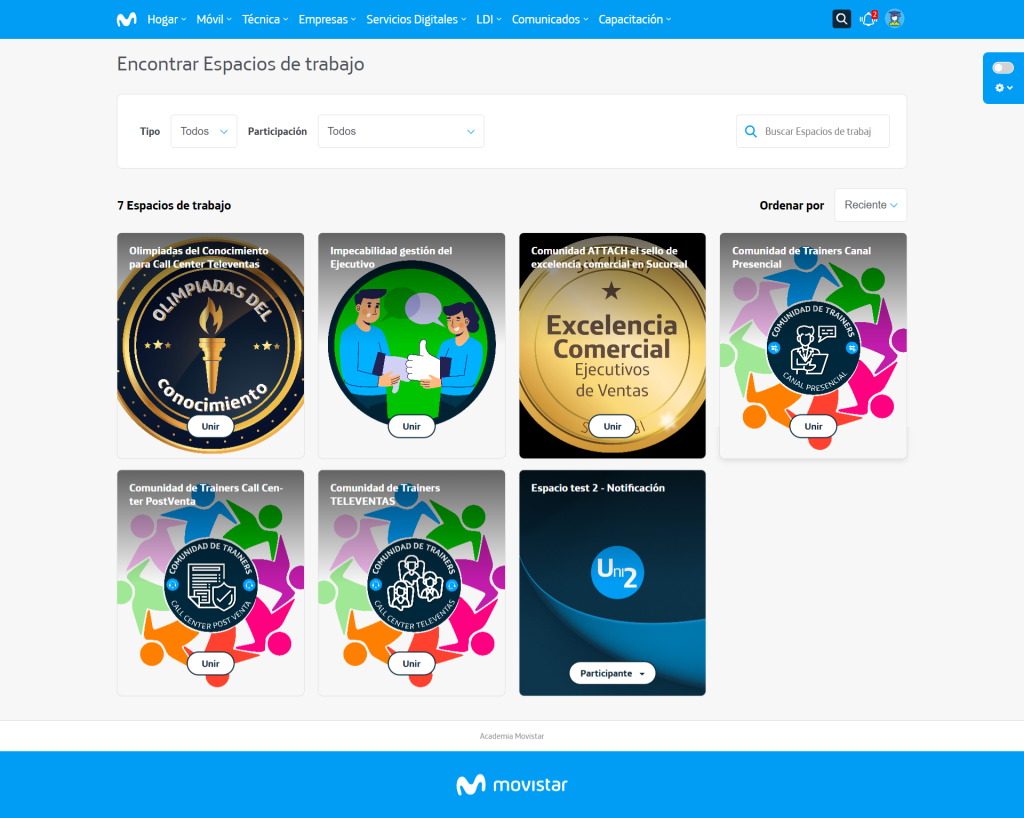Open Impecabilidad gestión del Ejecutivo title
This screenshot has width=1024, height=818.
[391, 257]
